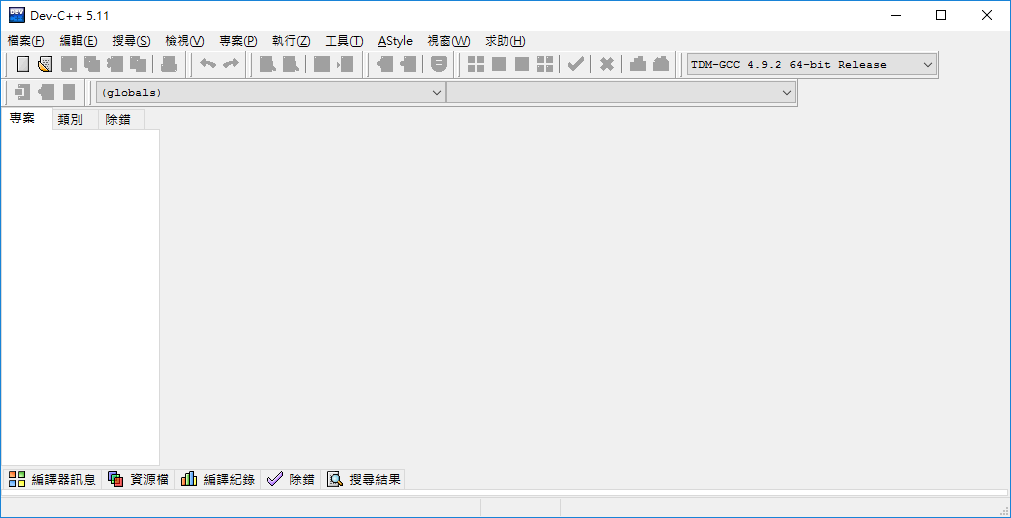Image resolution: width=1011 pixels, height=518 pixels.
Task: Show the 編譯器訊息 bottom tab
Action: (x=52, y=479)
